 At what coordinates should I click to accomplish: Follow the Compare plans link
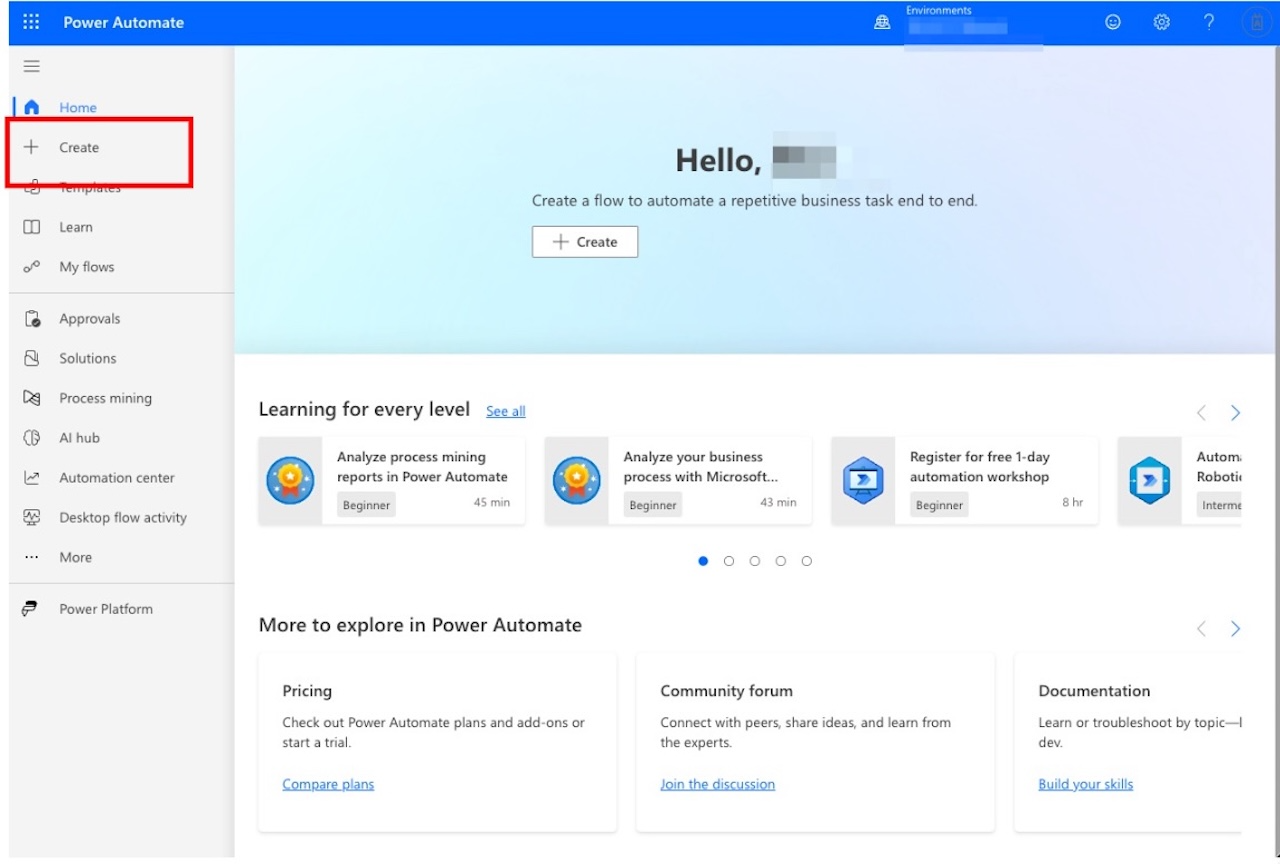click(328, 784)
